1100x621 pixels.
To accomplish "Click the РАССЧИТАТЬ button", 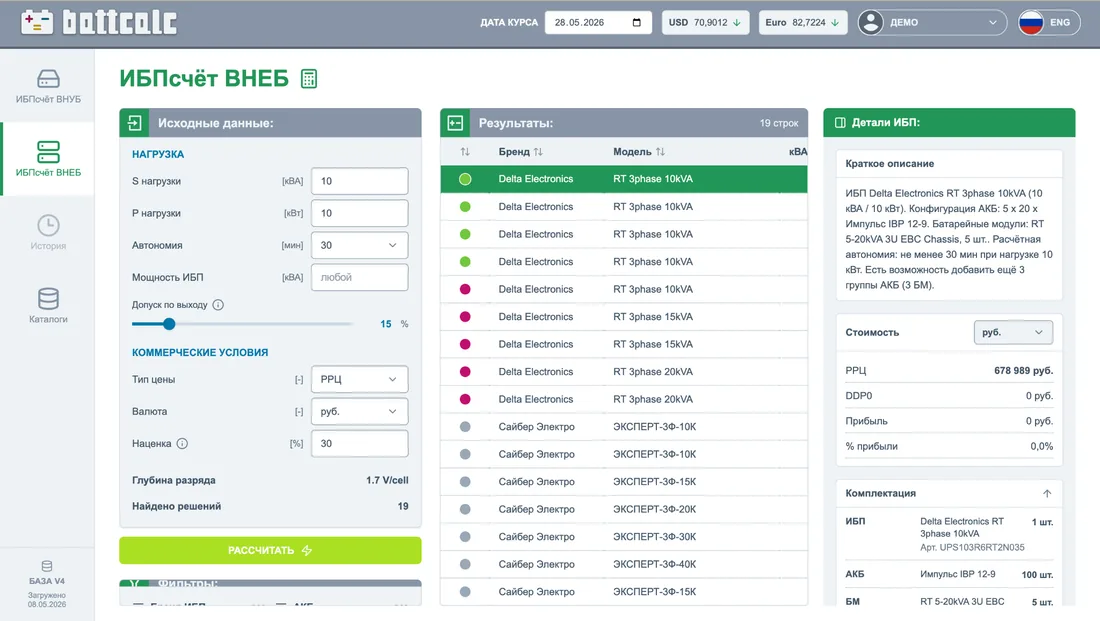I will (x=270, y=550).
